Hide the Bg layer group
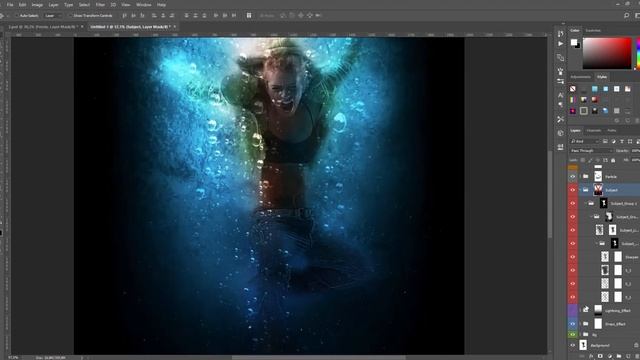 [x=573, y=335]
